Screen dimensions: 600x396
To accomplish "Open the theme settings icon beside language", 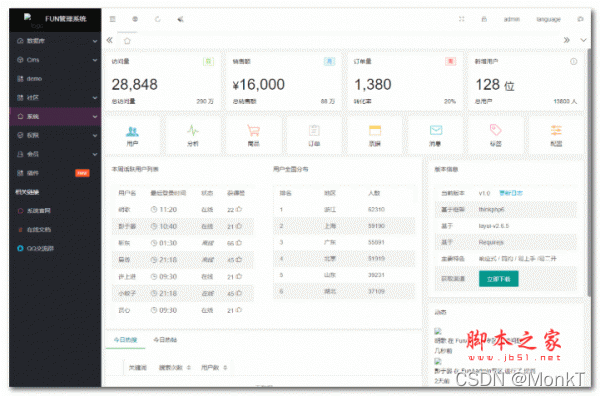I will [580, 19].
